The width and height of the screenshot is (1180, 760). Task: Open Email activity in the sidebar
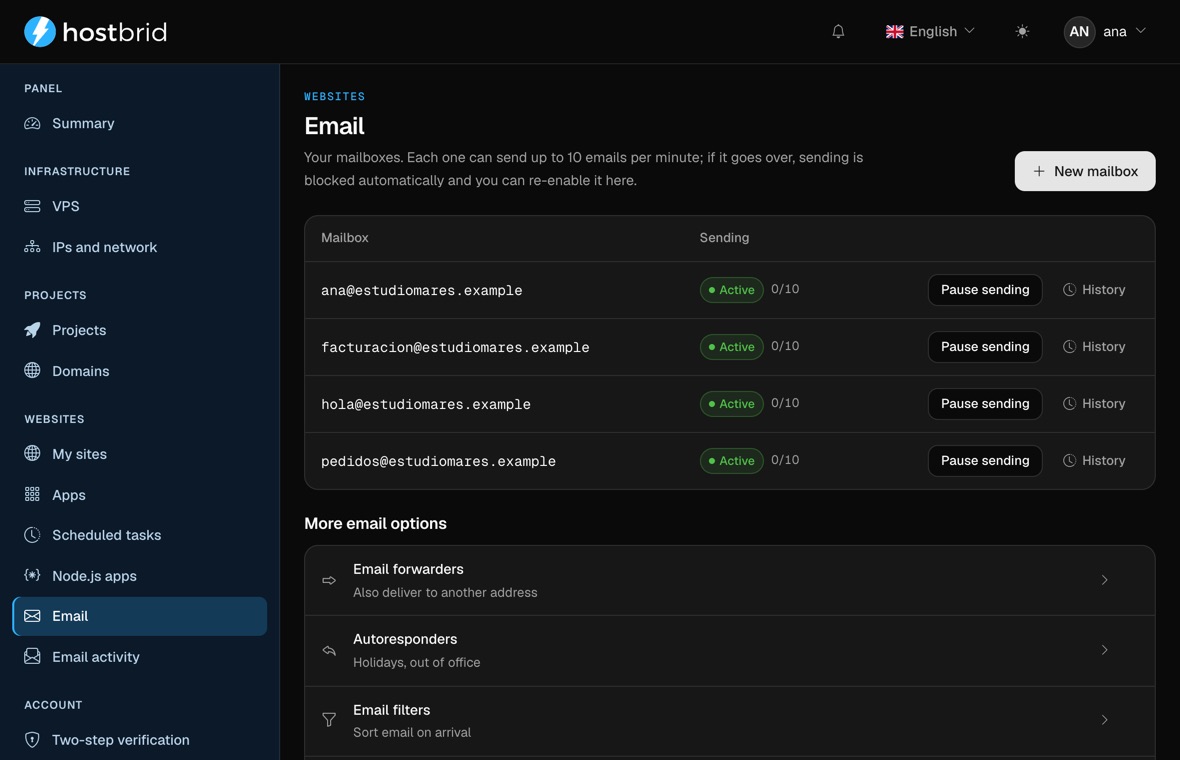[140, 657]
